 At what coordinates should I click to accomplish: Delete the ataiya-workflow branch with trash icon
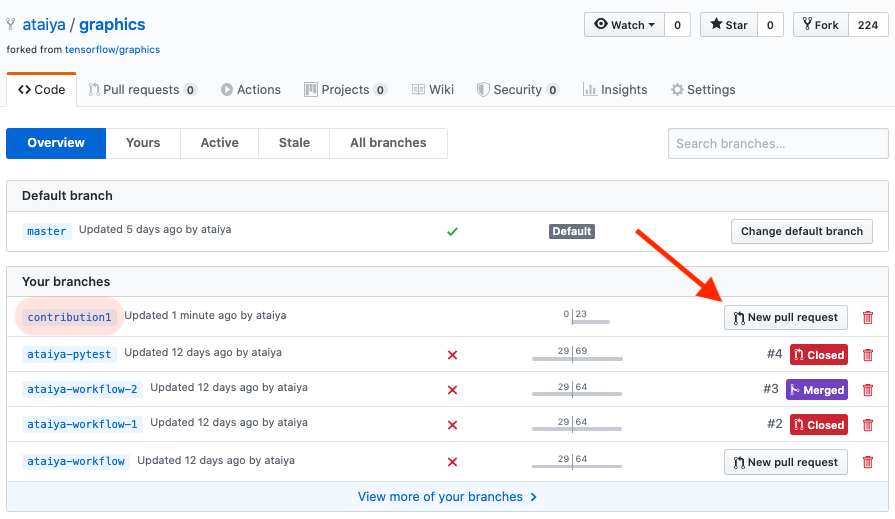click(868, 462)
